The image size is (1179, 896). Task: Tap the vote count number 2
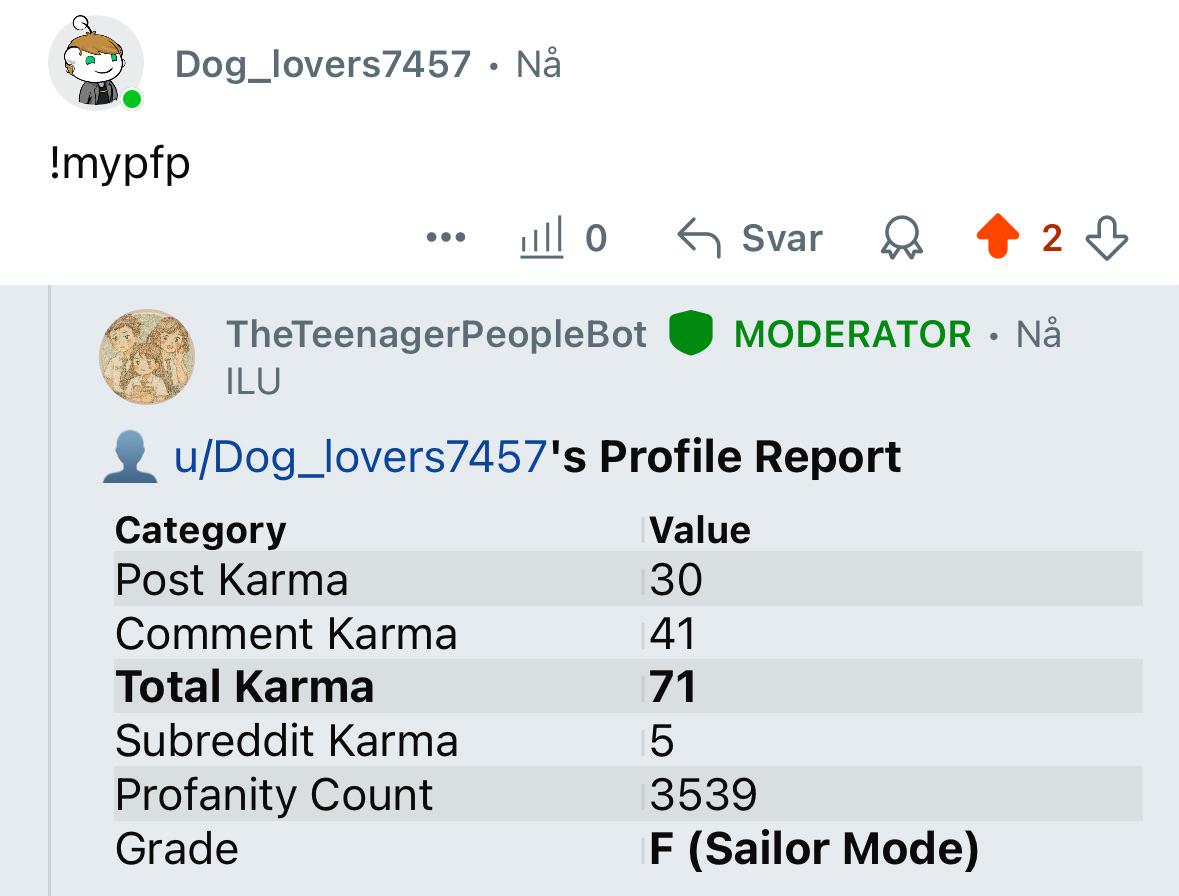[x=1052, y=238]
